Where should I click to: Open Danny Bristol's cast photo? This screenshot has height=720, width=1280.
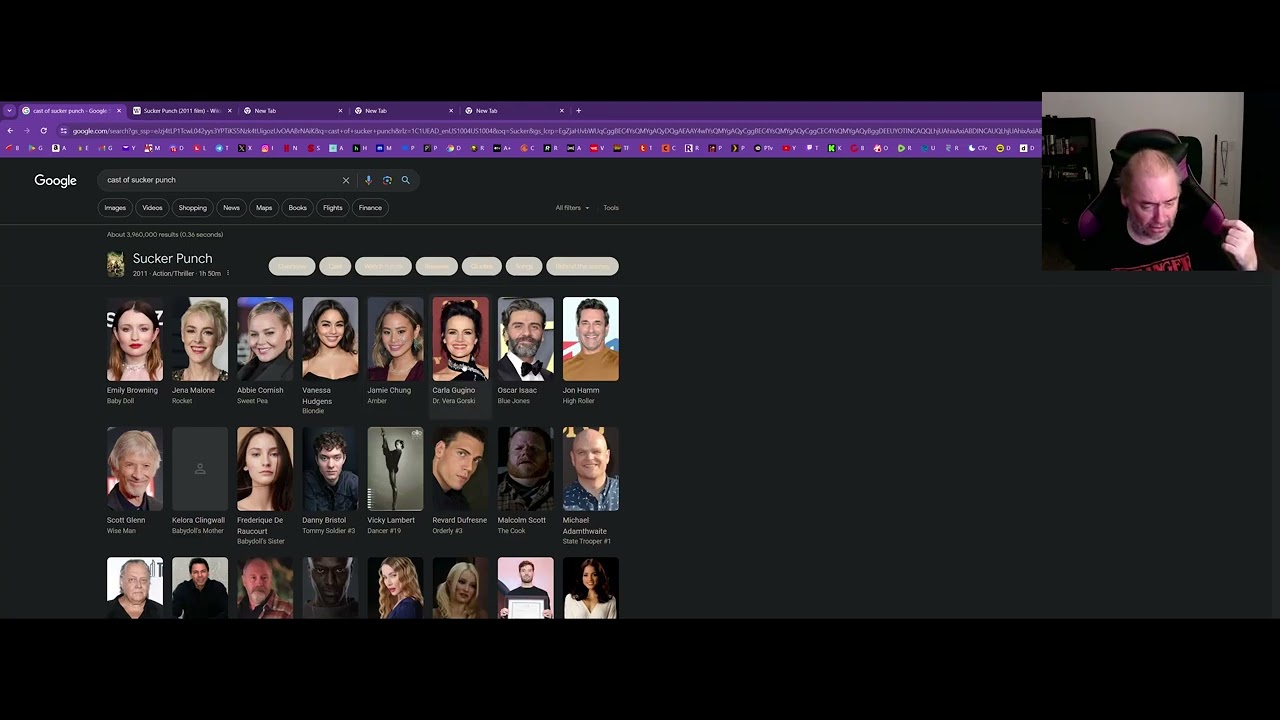click(x=330, y=469)
